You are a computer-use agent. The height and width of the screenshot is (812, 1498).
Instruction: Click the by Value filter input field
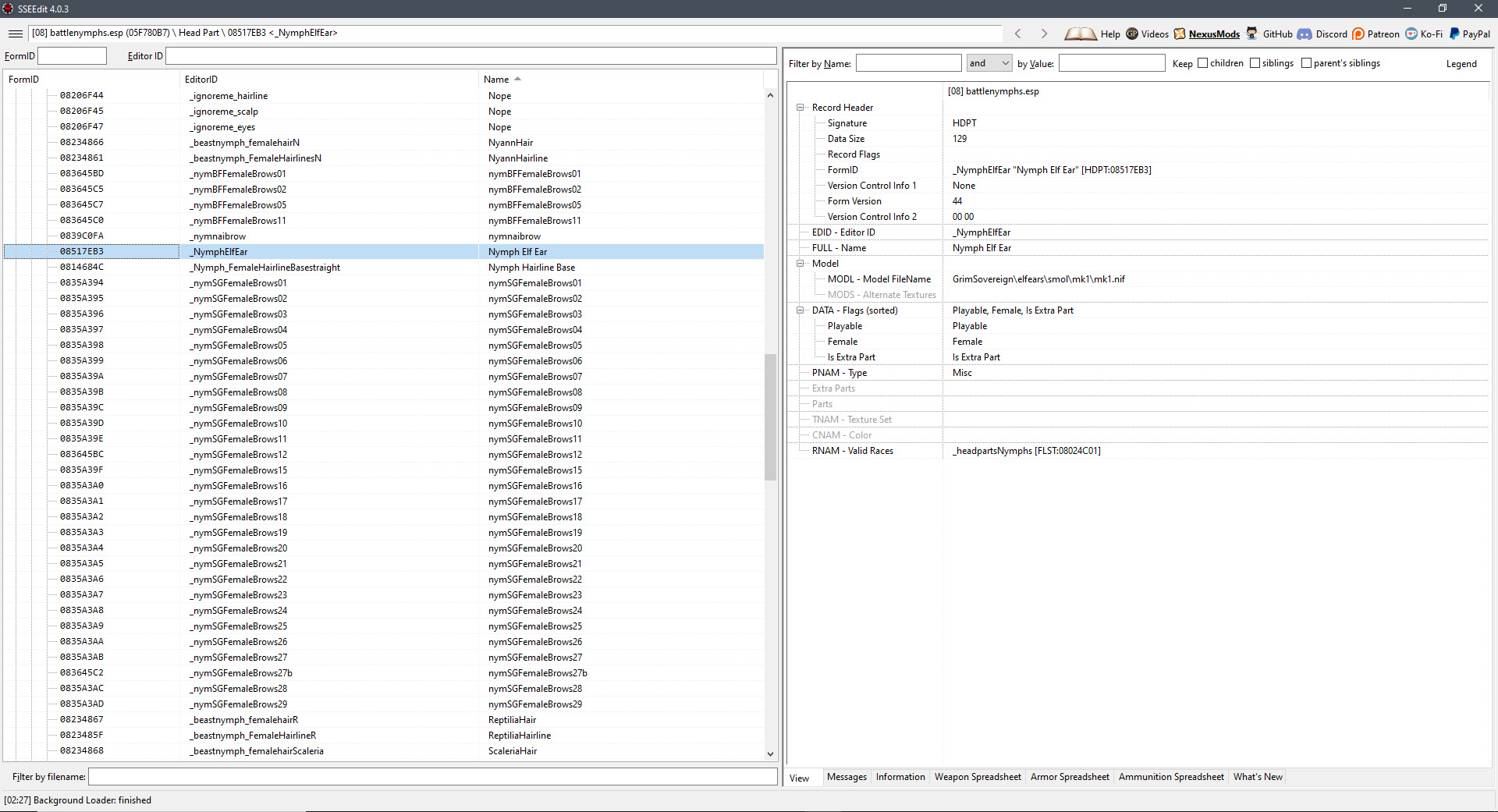[x=1112, y=63]
